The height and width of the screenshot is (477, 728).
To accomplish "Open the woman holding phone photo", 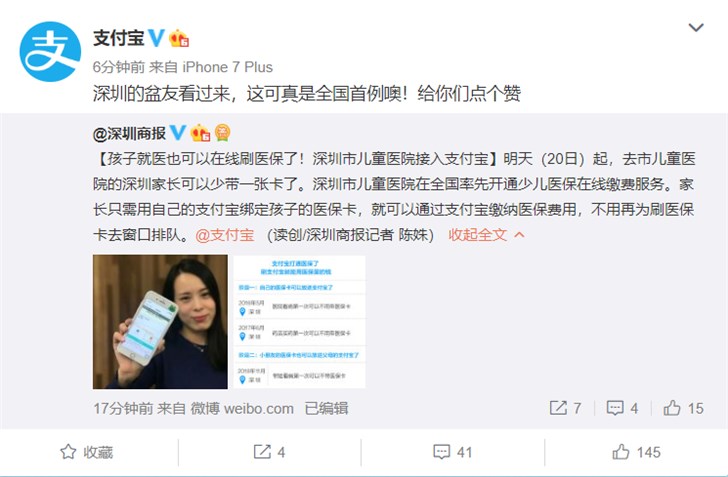I will (x=160, y=321).
